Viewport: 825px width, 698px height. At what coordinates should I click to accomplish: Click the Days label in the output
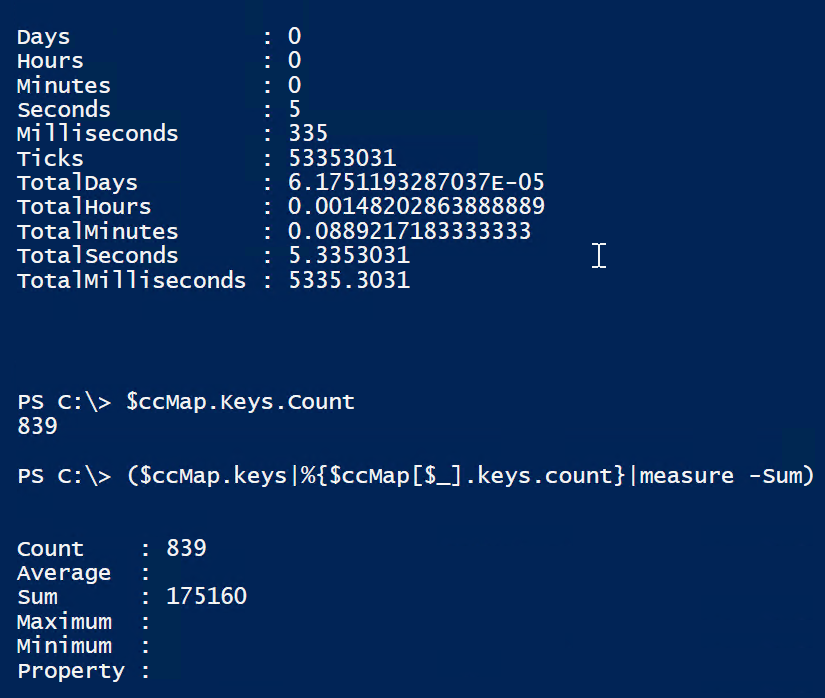pyautogui.click(x=43, y=37)
